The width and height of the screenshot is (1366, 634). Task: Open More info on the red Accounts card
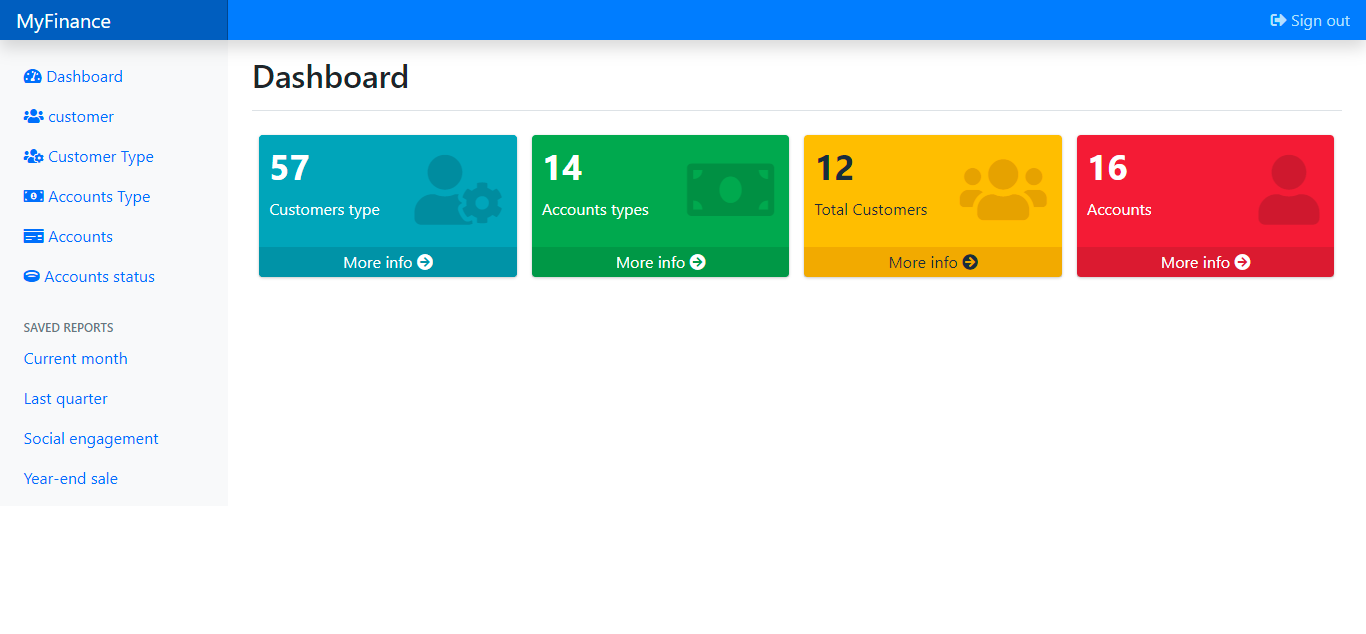pyautogui.click(x=1204, y=262)
